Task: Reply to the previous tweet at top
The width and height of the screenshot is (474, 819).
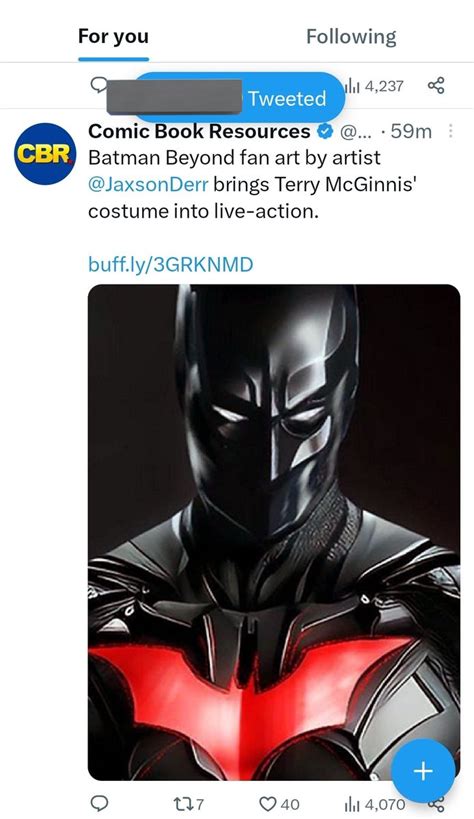Action: pos(99,85)
